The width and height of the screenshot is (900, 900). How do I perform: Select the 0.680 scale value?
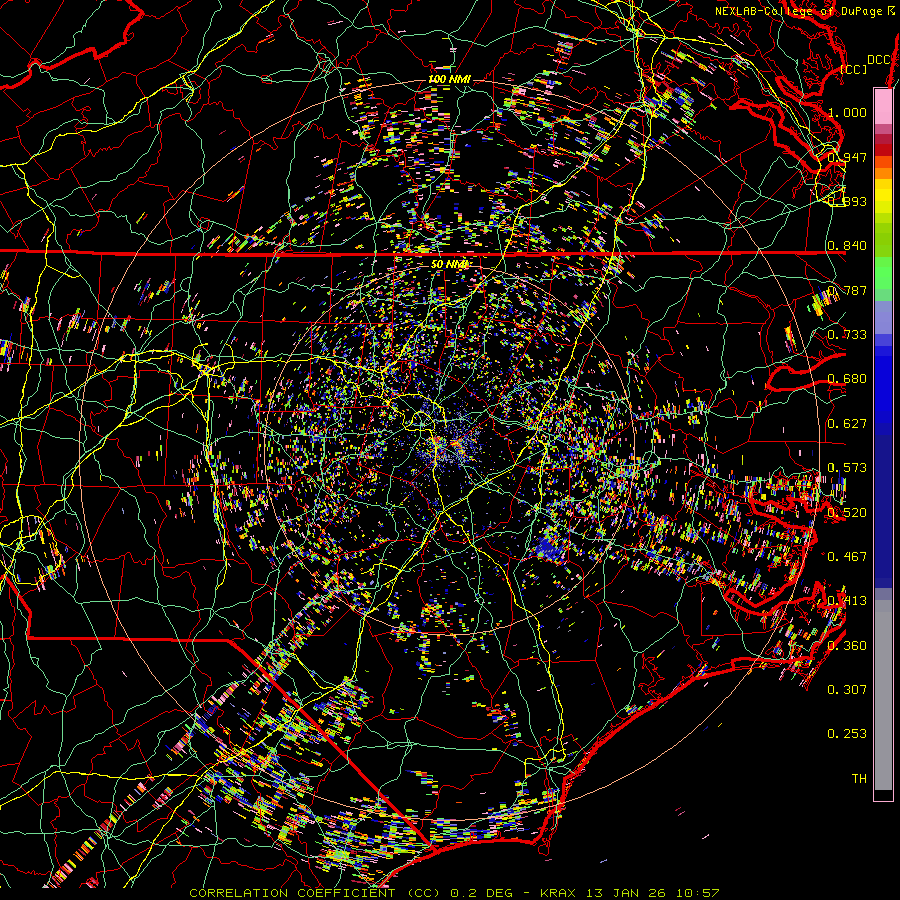(x=847, y=379)
